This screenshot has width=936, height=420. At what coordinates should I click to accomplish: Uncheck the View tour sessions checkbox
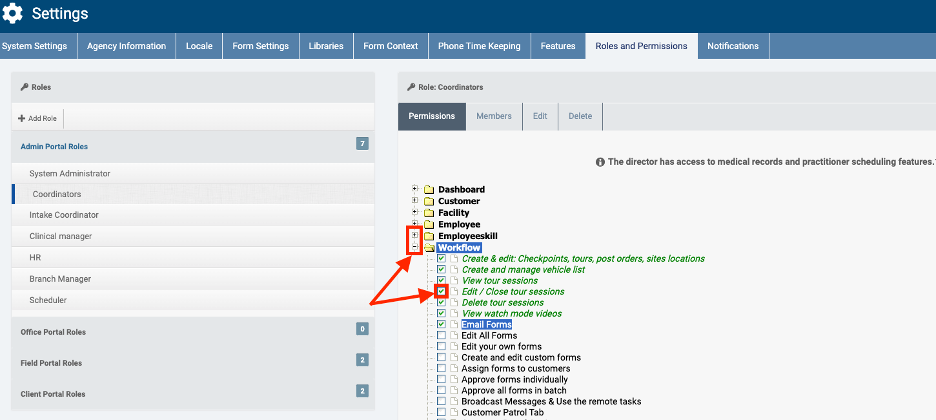[x=441, y=280]
